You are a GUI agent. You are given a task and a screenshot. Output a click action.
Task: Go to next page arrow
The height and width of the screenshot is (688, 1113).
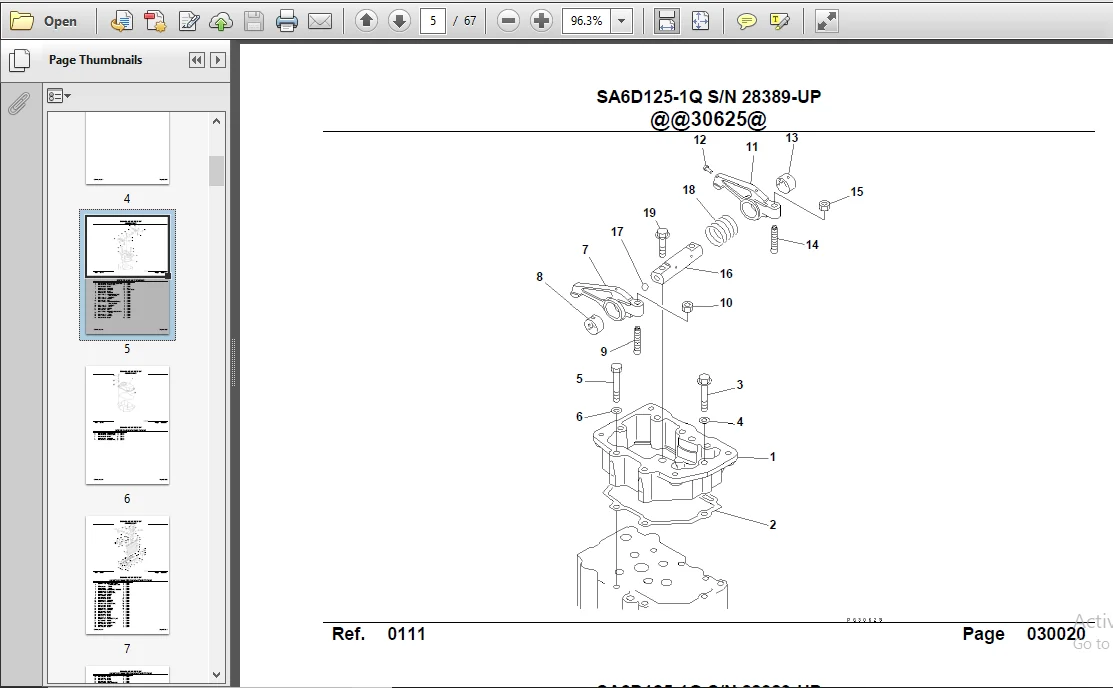(x=400, y=21)
